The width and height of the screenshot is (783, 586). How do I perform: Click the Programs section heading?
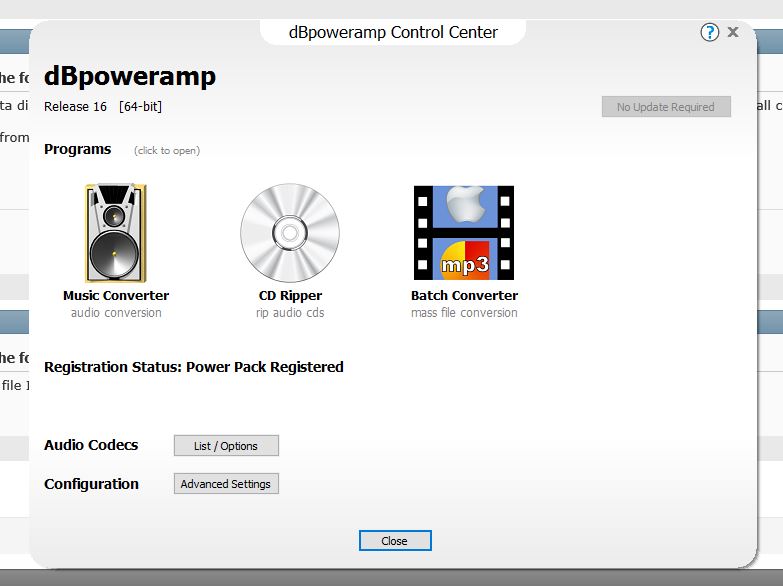click(78, 149)
